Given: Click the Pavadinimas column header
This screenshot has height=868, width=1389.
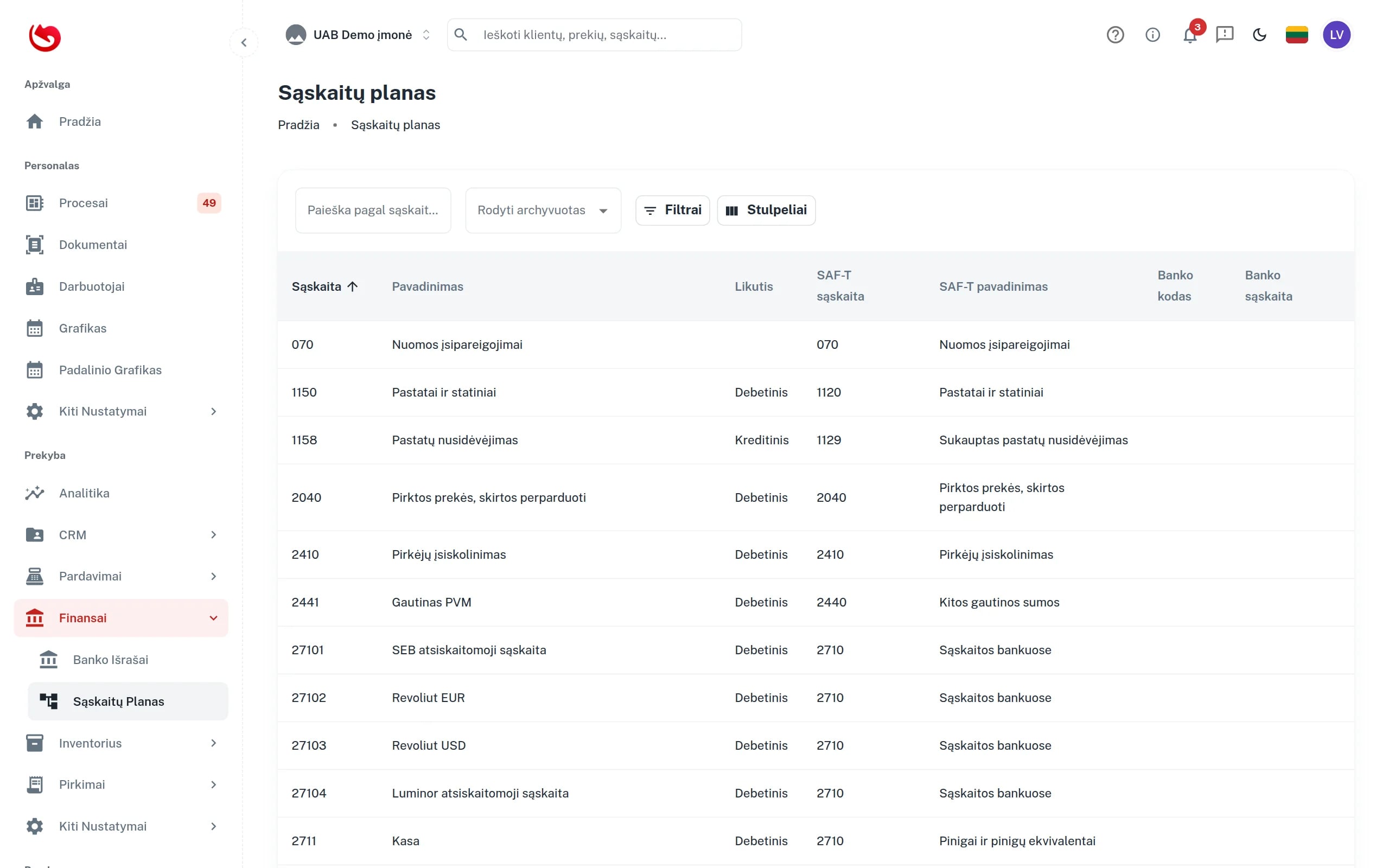Looking at the screenshot, I should pos(428,286).
